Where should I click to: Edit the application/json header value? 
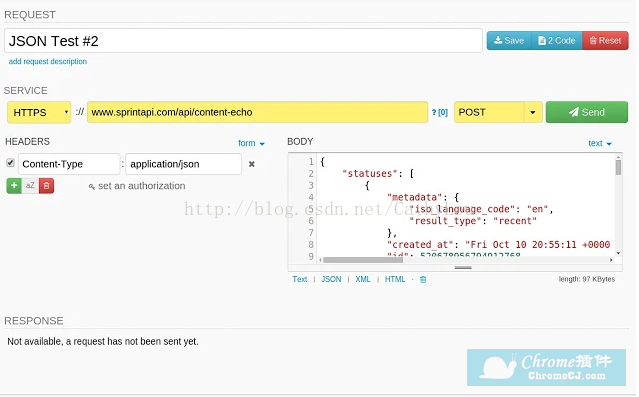coord(183,164)
